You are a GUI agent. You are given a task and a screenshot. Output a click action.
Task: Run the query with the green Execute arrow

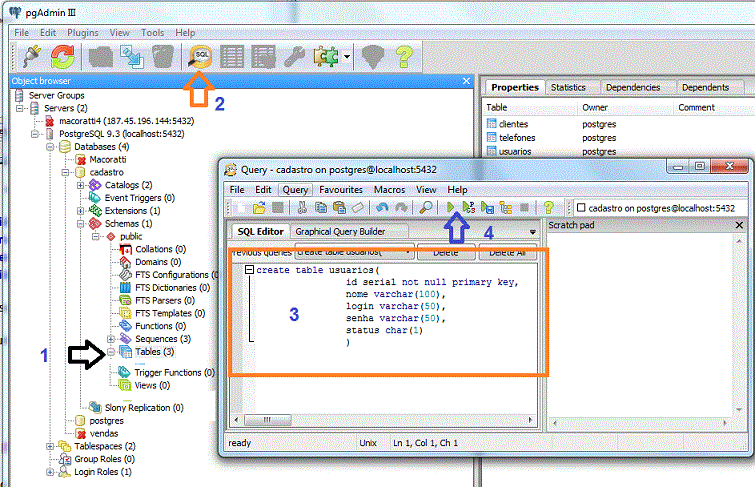[450, 208]
